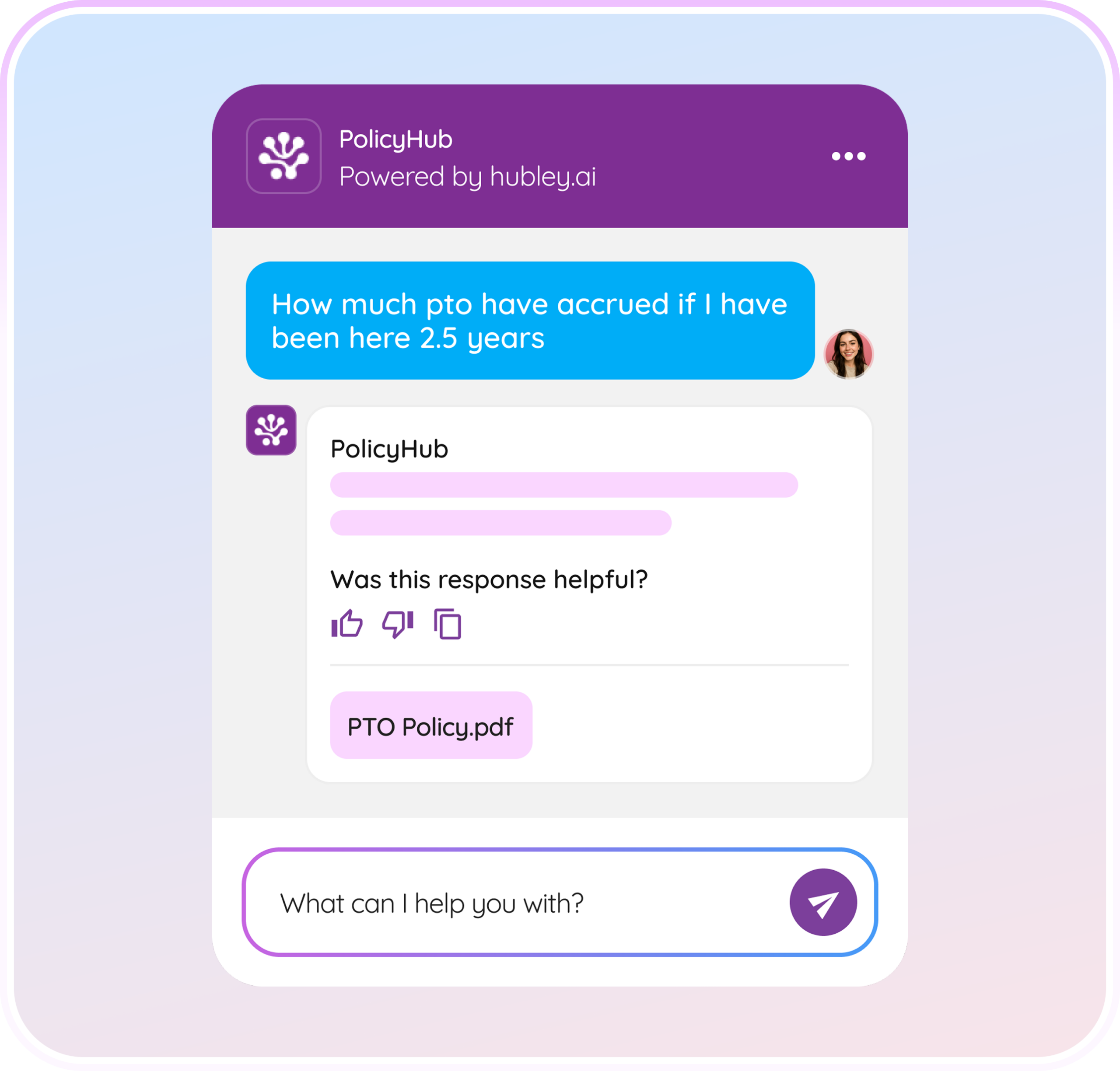Image resolution: width=1120 pixels, height=1071 pixels.
Task: Click the divider line above PTO Policy.pdf
Action: tap(589, 665)
